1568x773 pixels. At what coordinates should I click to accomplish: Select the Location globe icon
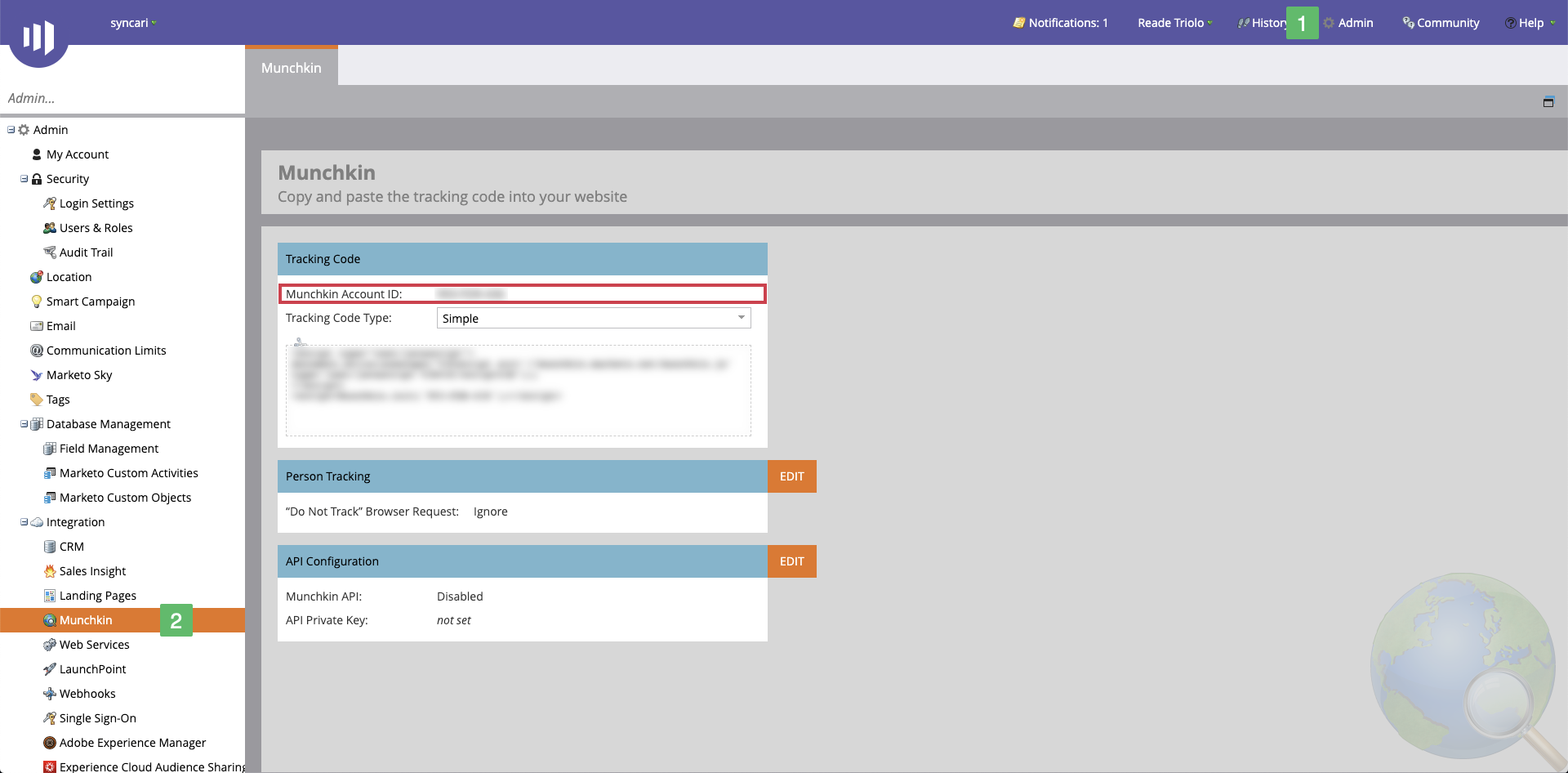point(36,276)
